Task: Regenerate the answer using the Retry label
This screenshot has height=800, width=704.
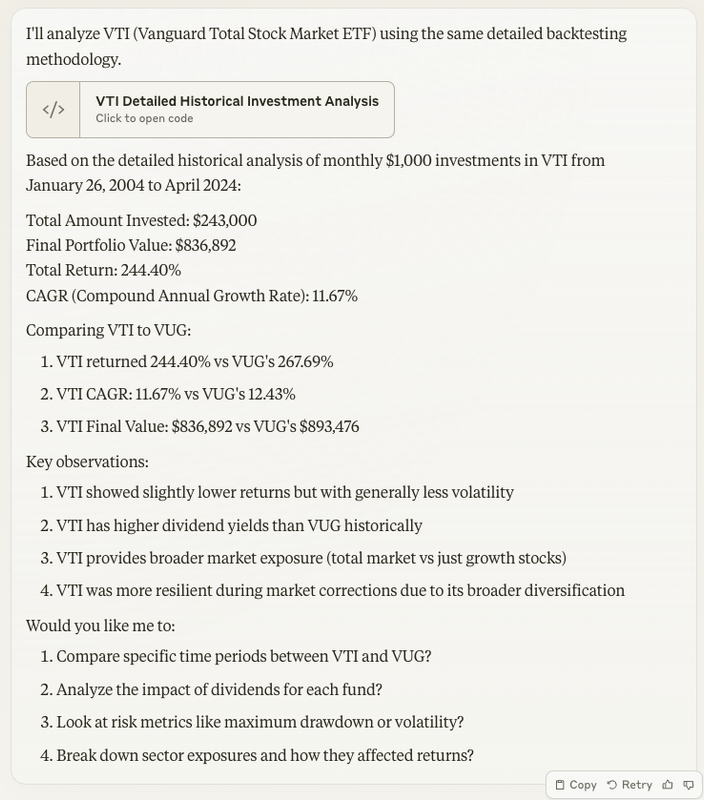Action: tap(637, 785)
